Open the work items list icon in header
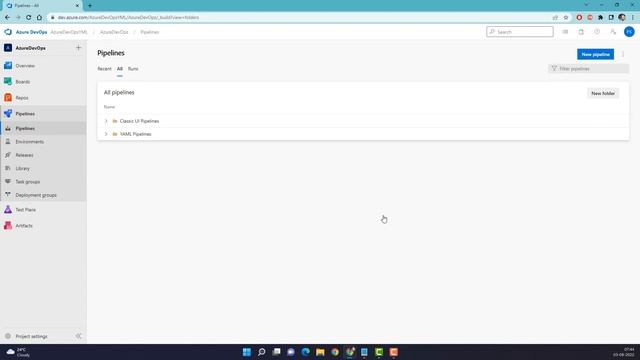640x360 pixels. tap(565, 32)
